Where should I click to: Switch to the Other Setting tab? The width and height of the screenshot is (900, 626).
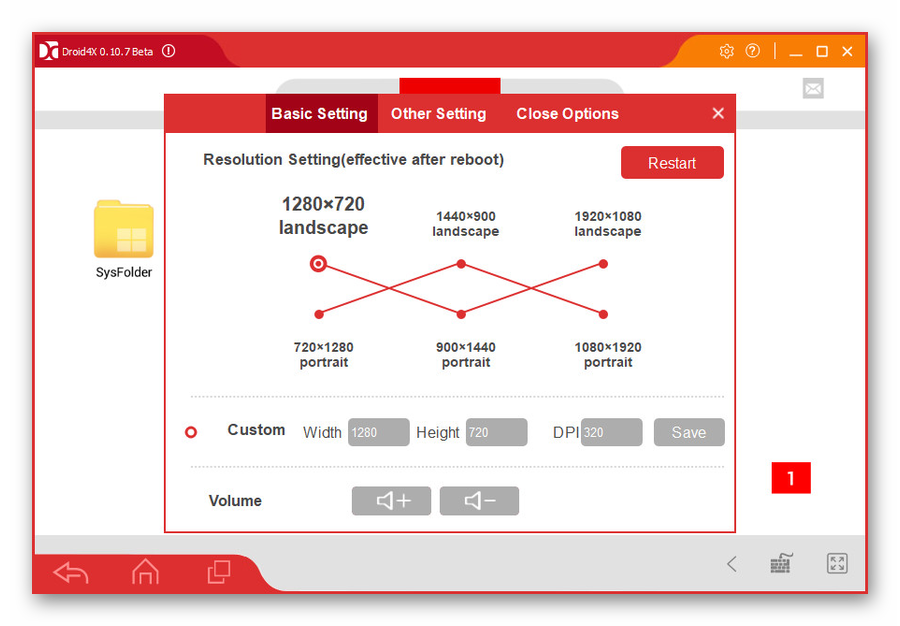(438, 114)
